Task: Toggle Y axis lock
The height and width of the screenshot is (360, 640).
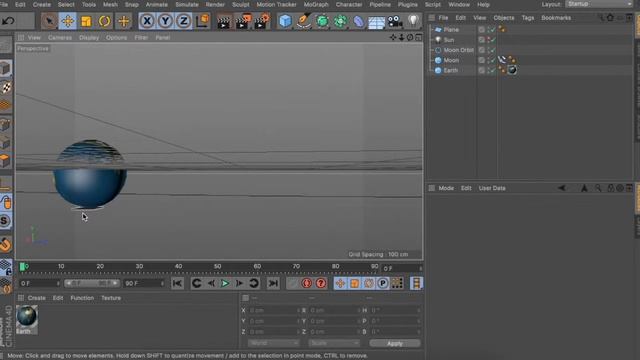Action: (x=165, y=21)
